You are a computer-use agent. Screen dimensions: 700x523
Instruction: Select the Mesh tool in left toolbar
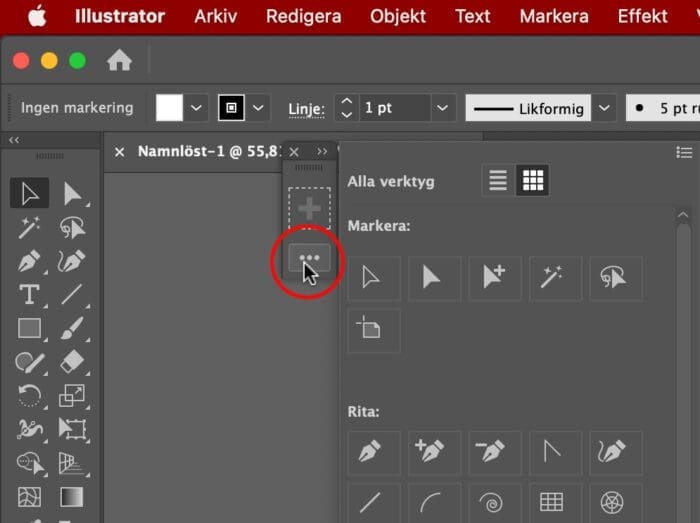[x=29, y=497]
